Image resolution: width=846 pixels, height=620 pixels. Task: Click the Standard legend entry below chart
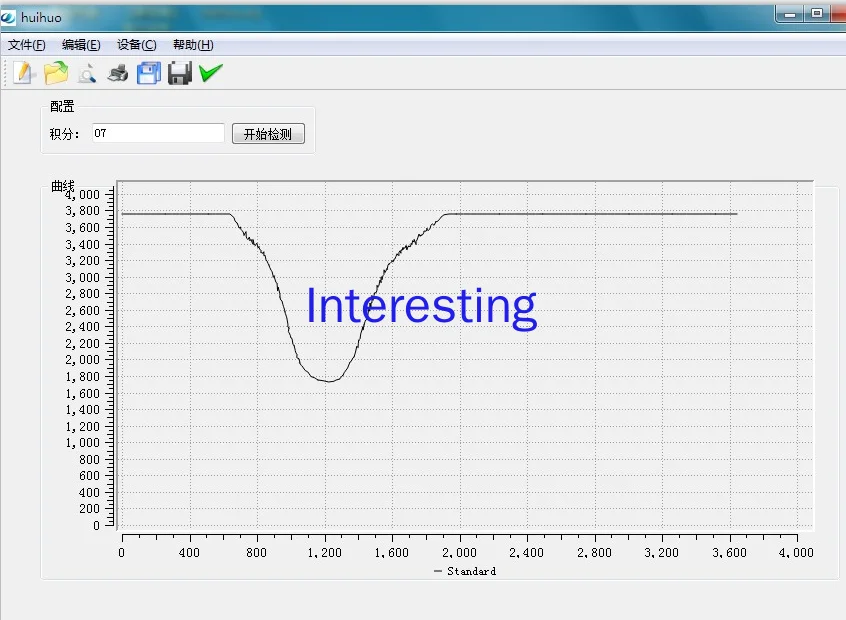pos(466,571)
